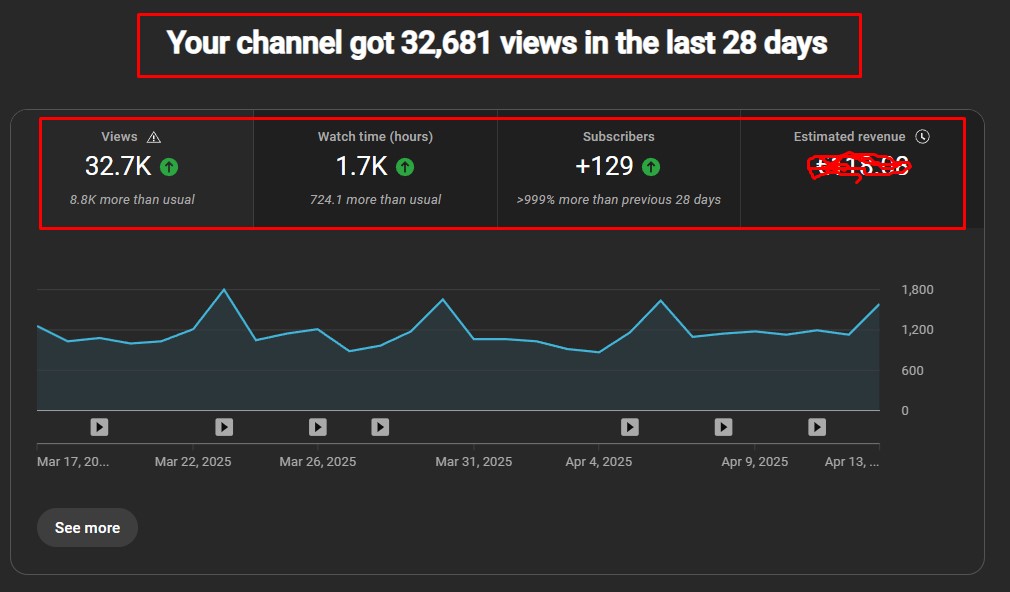Click the green up arrow beside +129
Screen dimensions: 1010x592
(651, 166)
